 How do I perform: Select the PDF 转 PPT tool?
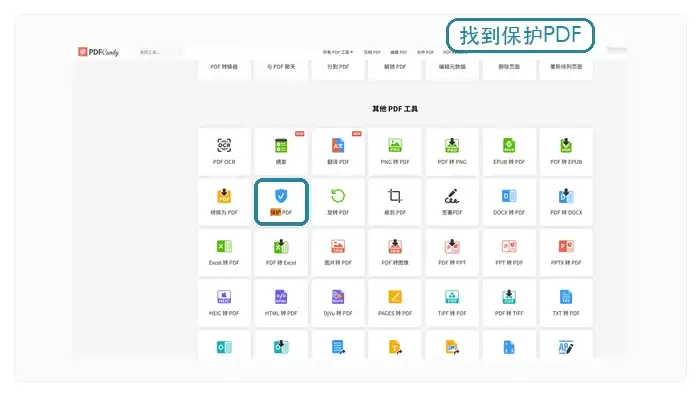coord(452,253)
